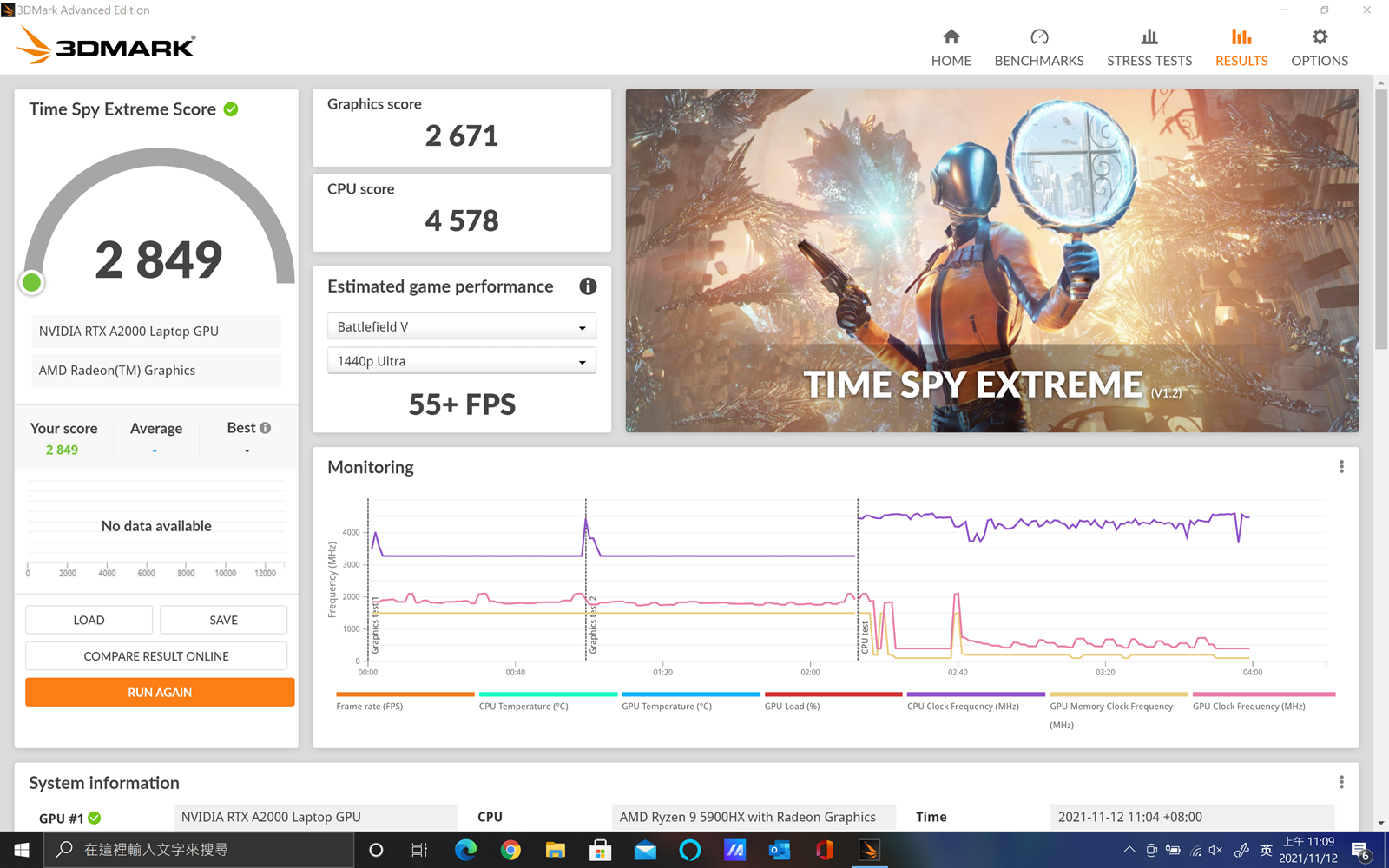Open the Options gear icon
The height and width of the screenshot is (868, 1389).
[1319, 37]
